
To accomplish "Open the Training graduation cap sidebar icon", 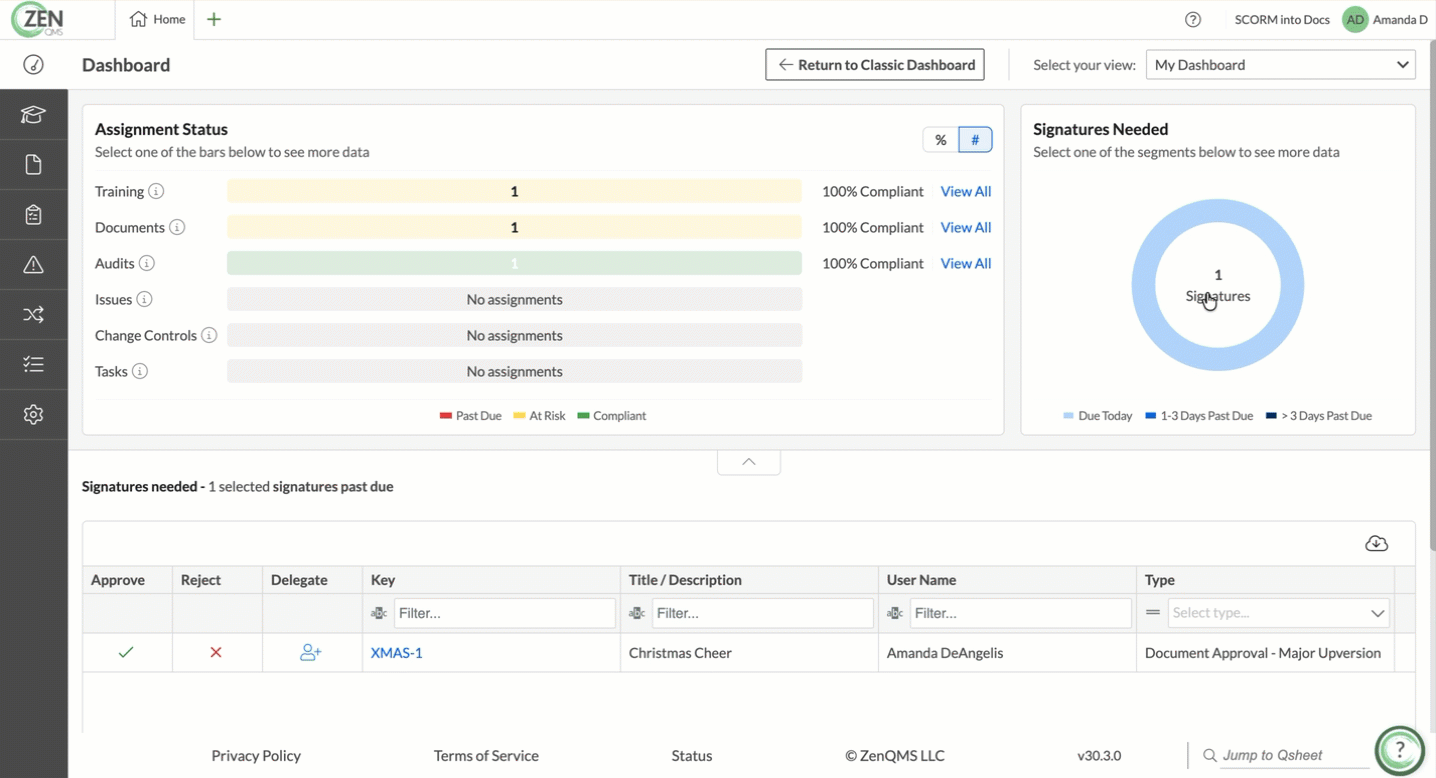I will pyautogui.click(x=33, y=115).
